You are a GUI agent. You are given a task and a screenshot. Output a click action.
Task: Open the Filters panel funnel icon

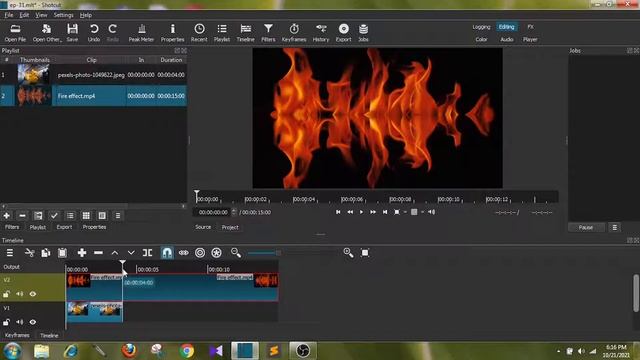pos(268,33)
